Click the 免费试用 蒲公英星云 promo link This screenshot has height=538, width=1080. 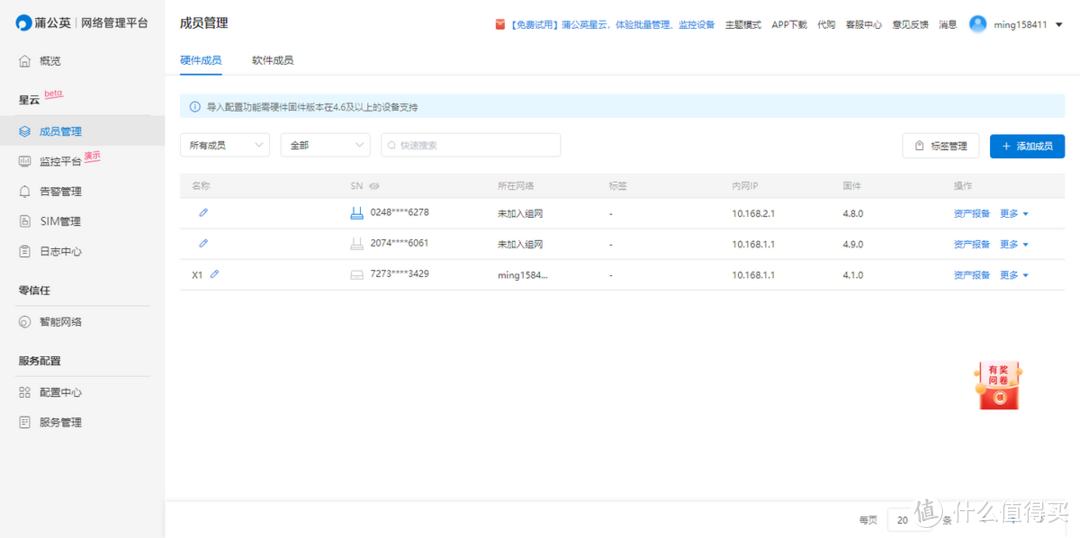coord(612,25)
